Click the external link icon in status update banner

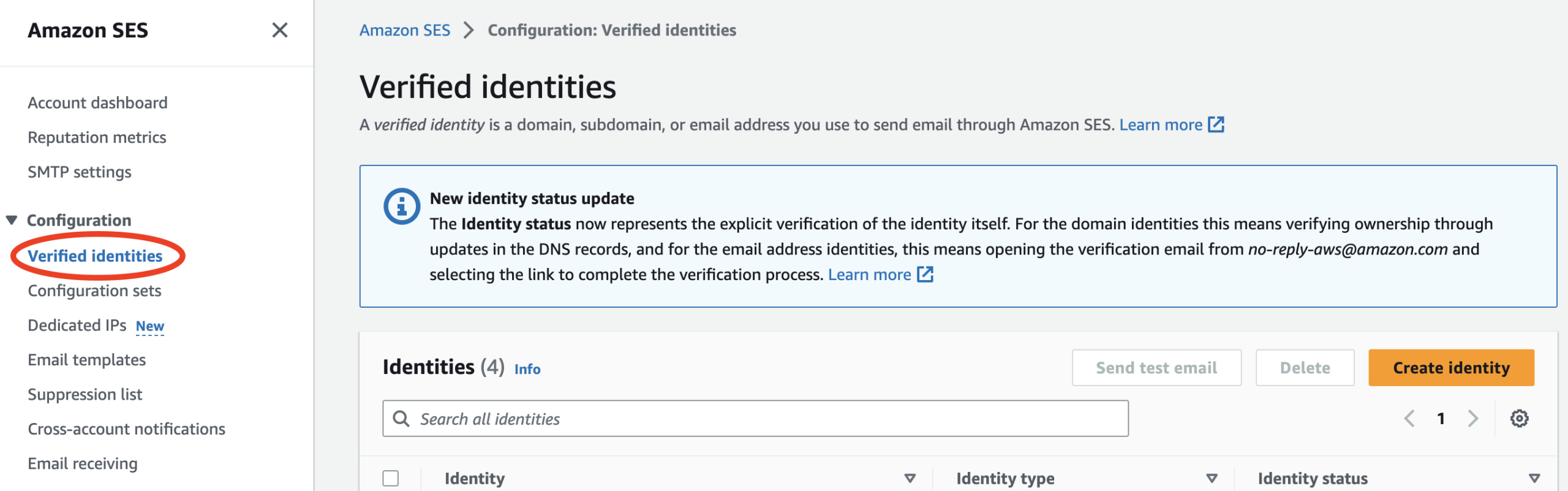tap(925, 274)
